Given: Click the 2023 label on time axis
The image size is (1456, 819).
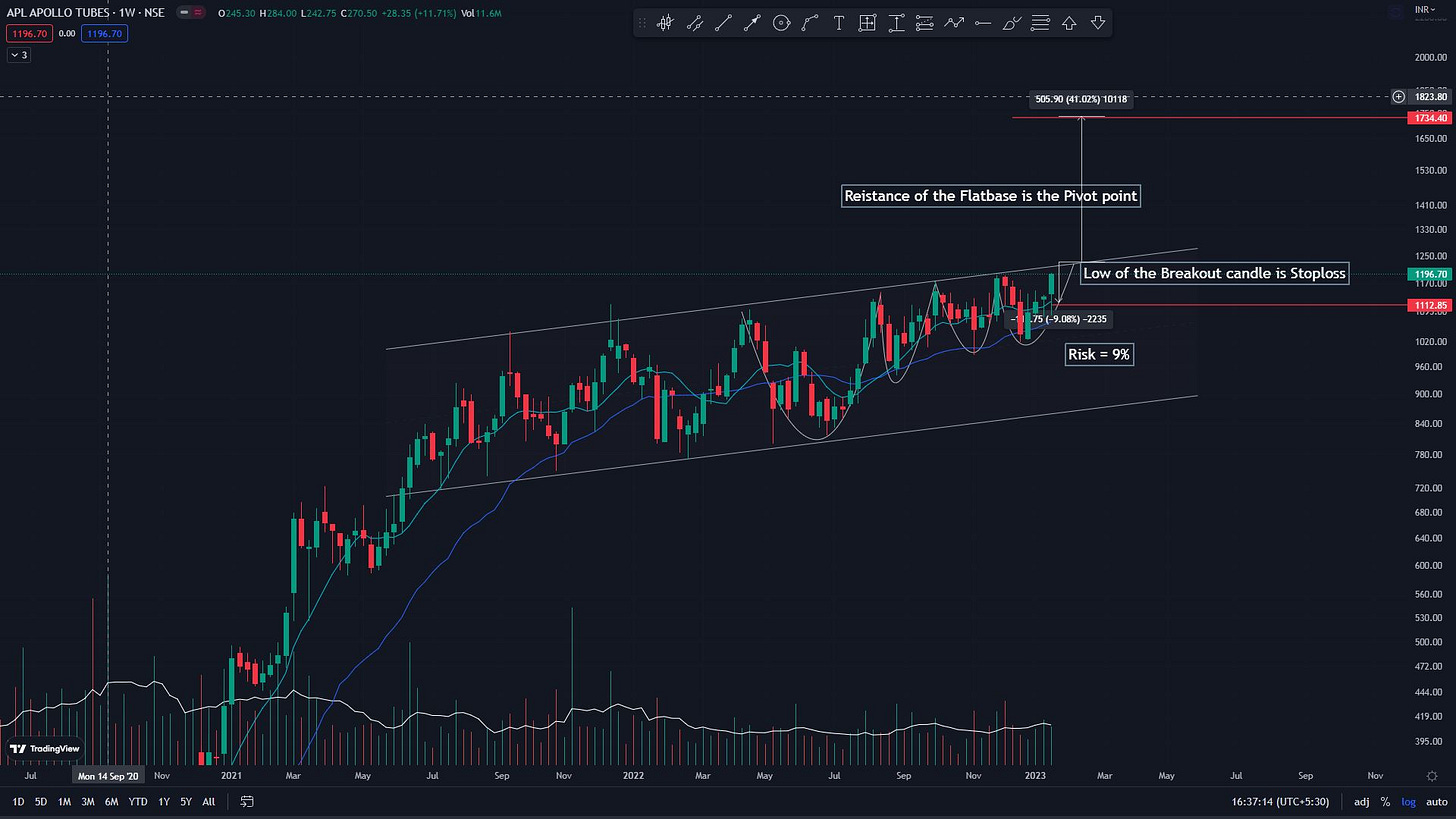Looking at the screenshot, I should click(1036, 775).
